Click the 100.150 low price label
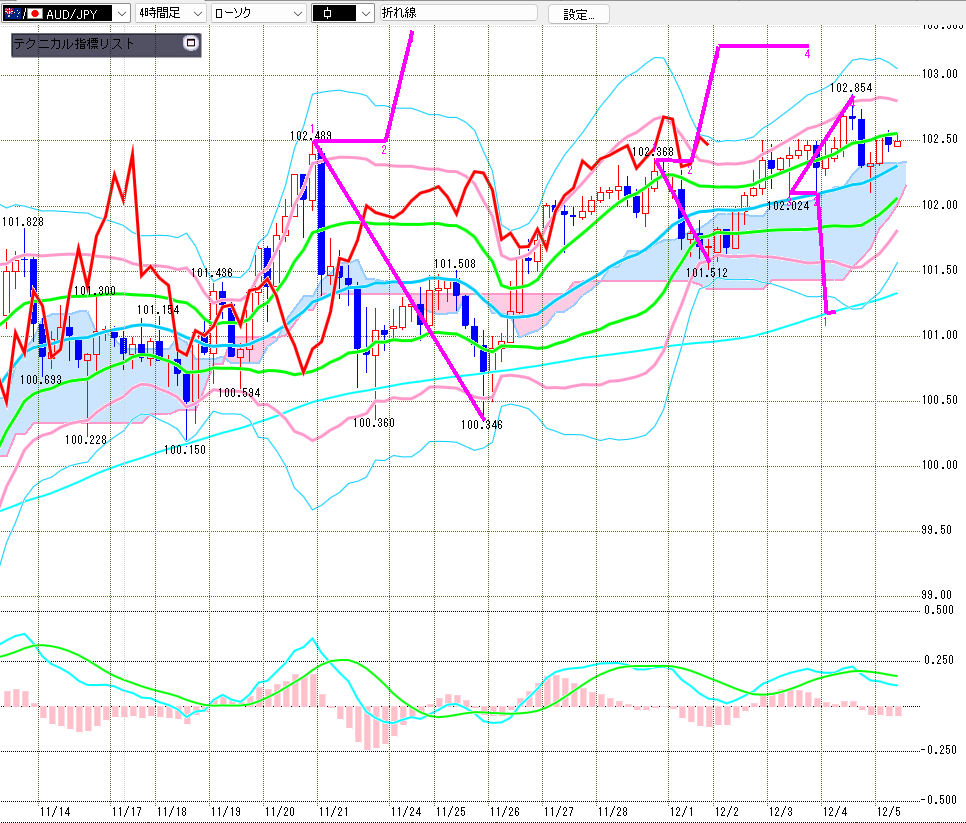This screenshot has width=966, height=823. [x=184, y=450]
